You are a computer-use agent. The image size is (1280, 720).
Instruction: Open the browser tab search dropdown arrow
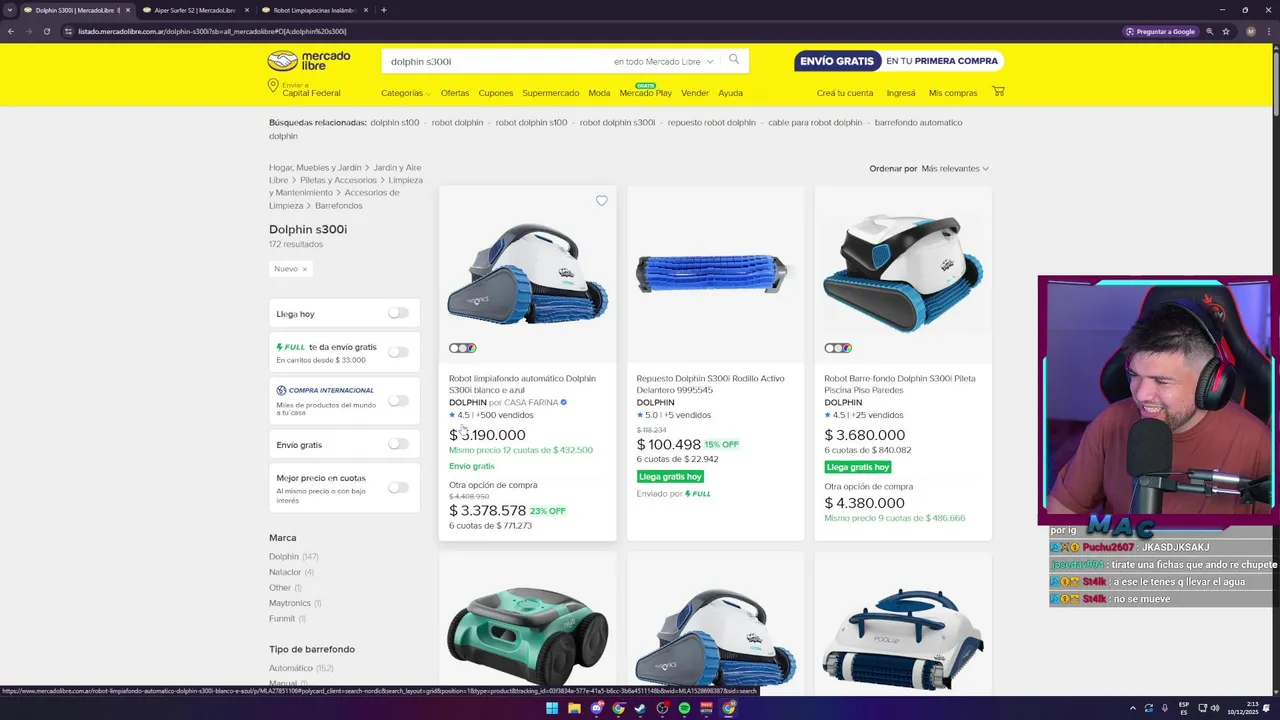(10, 10)
